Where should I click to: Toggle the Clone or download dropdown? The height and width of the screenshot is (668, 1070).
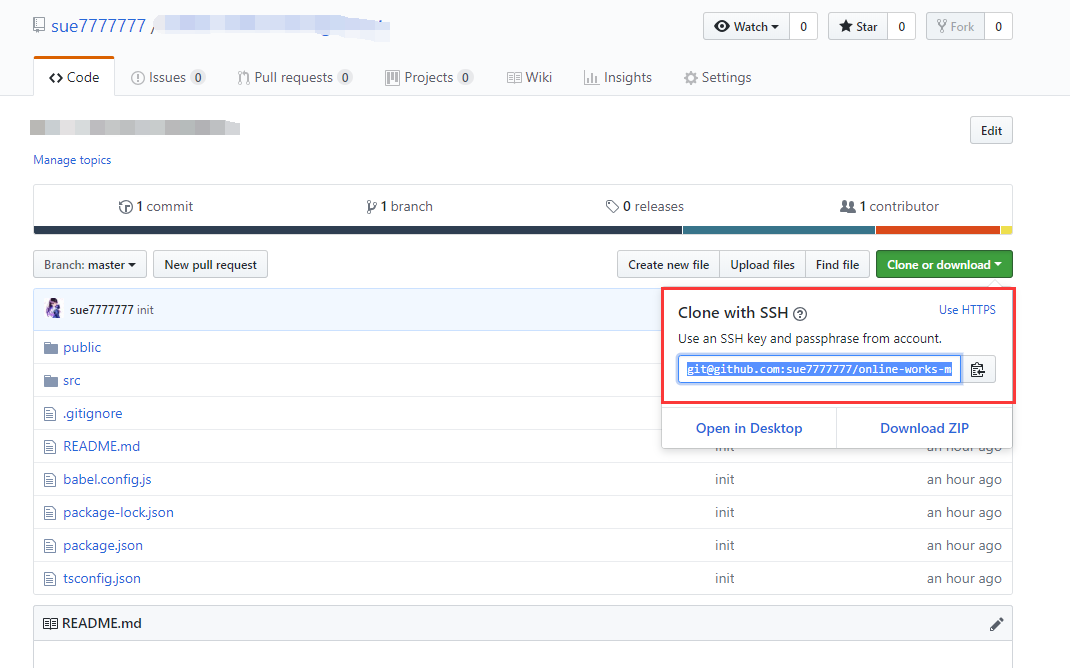[944, 265]
